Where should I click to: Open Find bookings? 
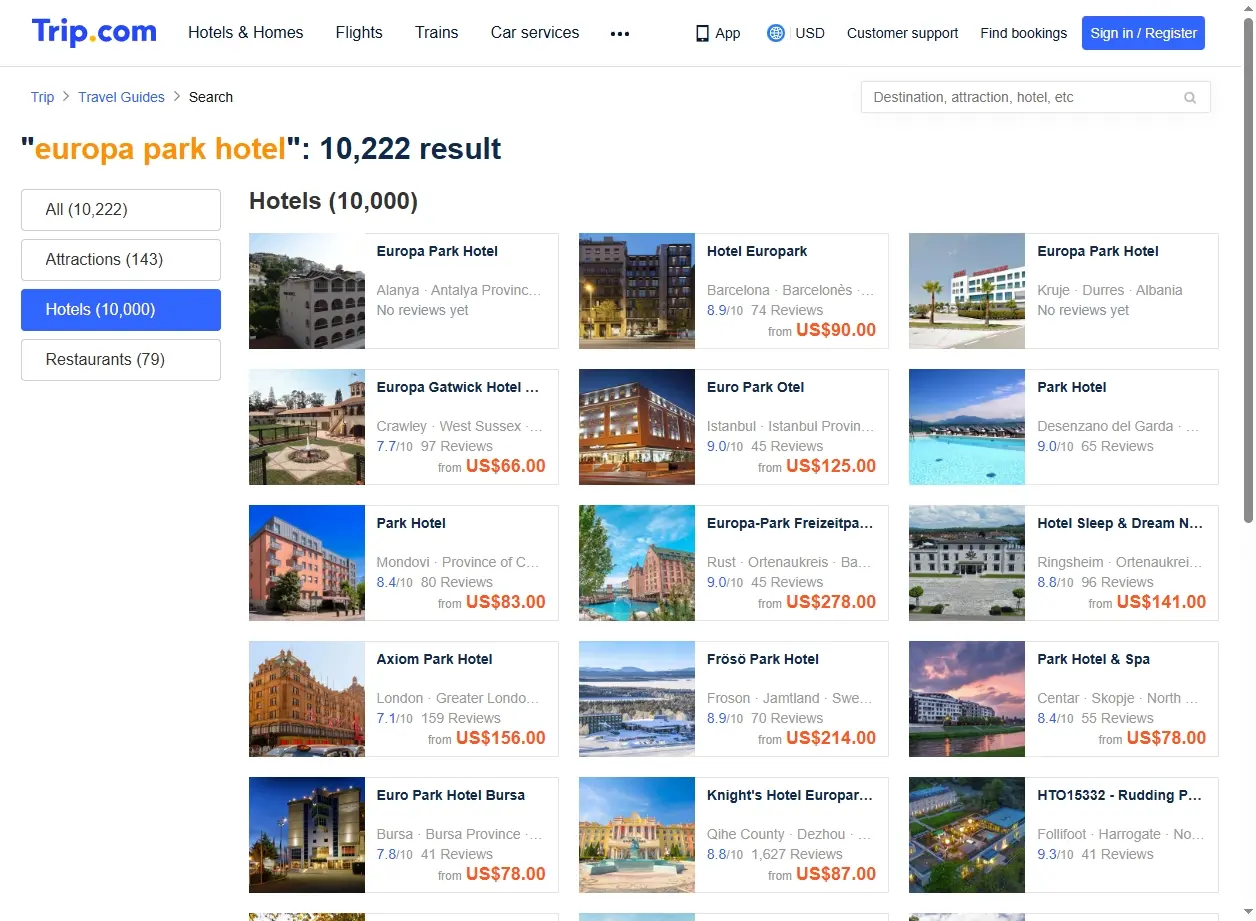tap(1023, 33)
